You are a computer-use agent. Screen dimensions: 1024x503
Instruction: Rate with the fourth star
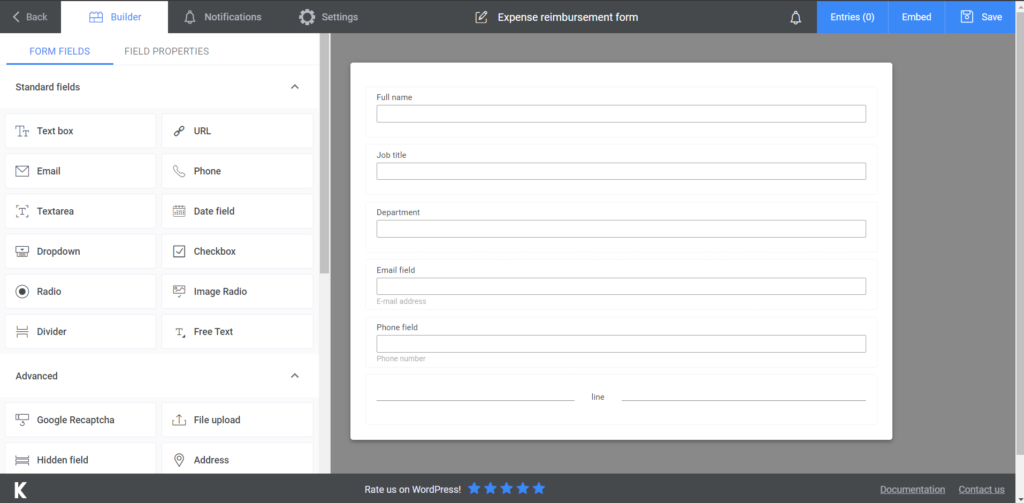[x=522, y=489]
